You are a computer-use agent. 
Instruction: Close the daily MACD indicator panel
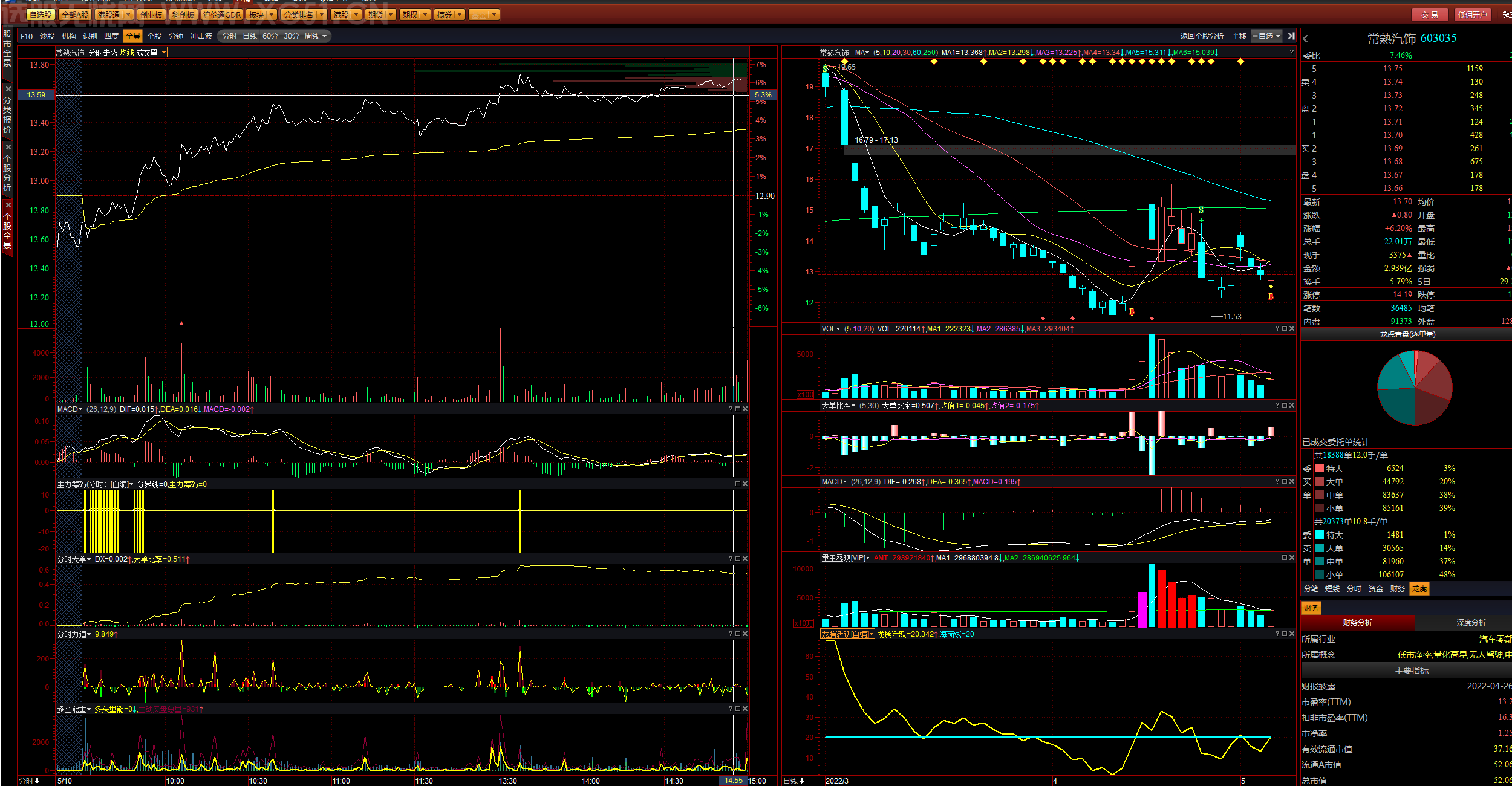point(1292,482)
